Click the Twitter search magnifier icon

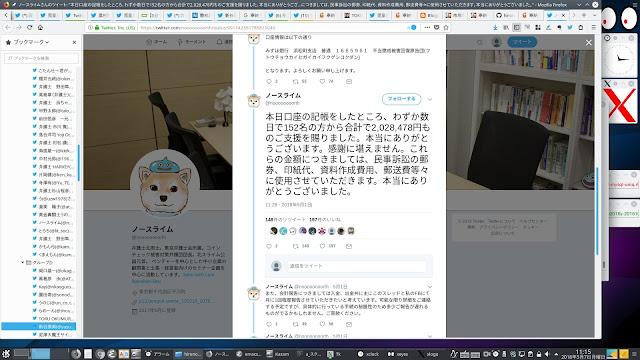pyautogui.click(x=480, y=42)
